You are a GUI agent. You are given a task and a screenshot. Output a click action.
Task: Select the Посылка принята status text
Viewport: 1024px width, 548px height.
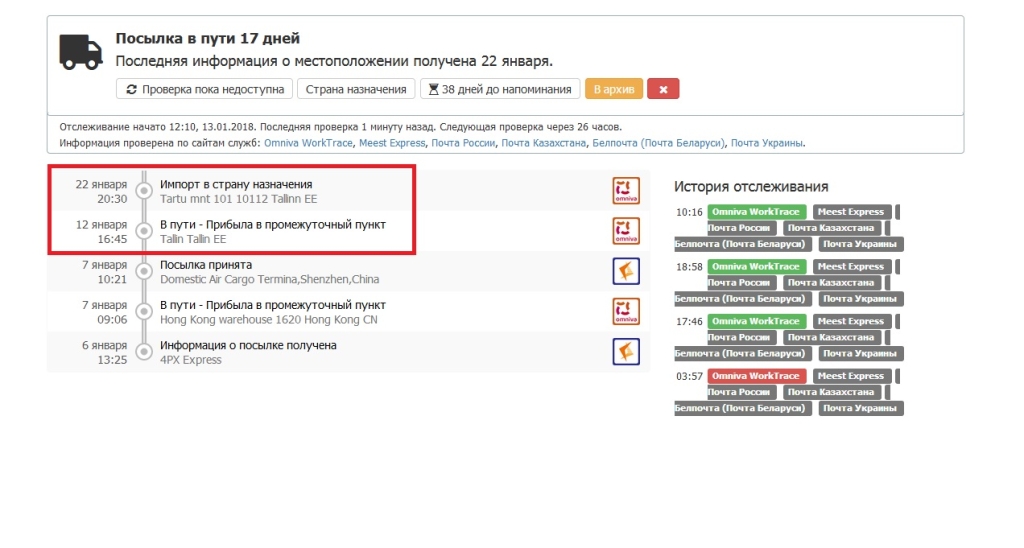206,265
